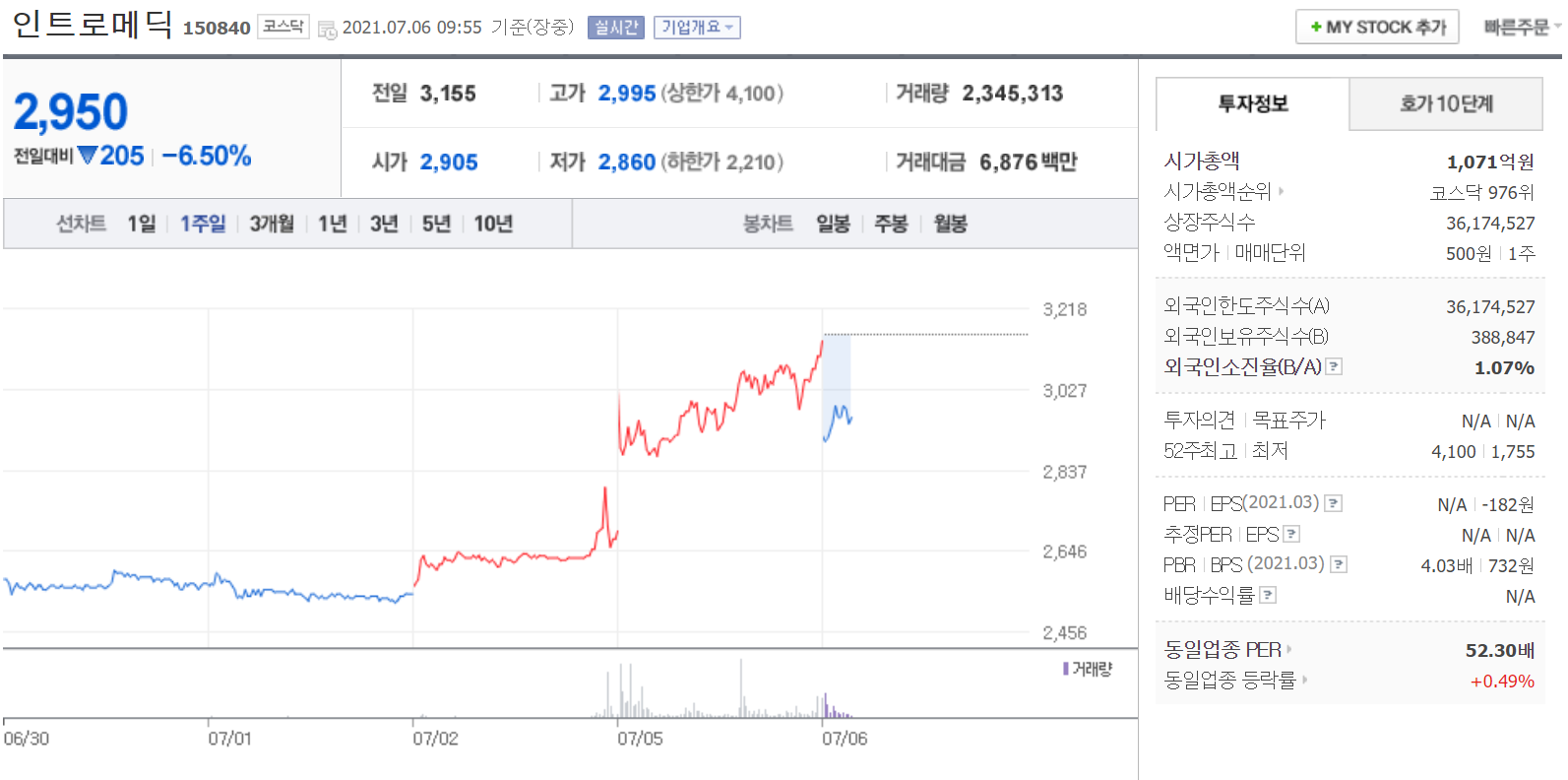
Task: Select the 5년 line chart period
Action: point(436,224)
